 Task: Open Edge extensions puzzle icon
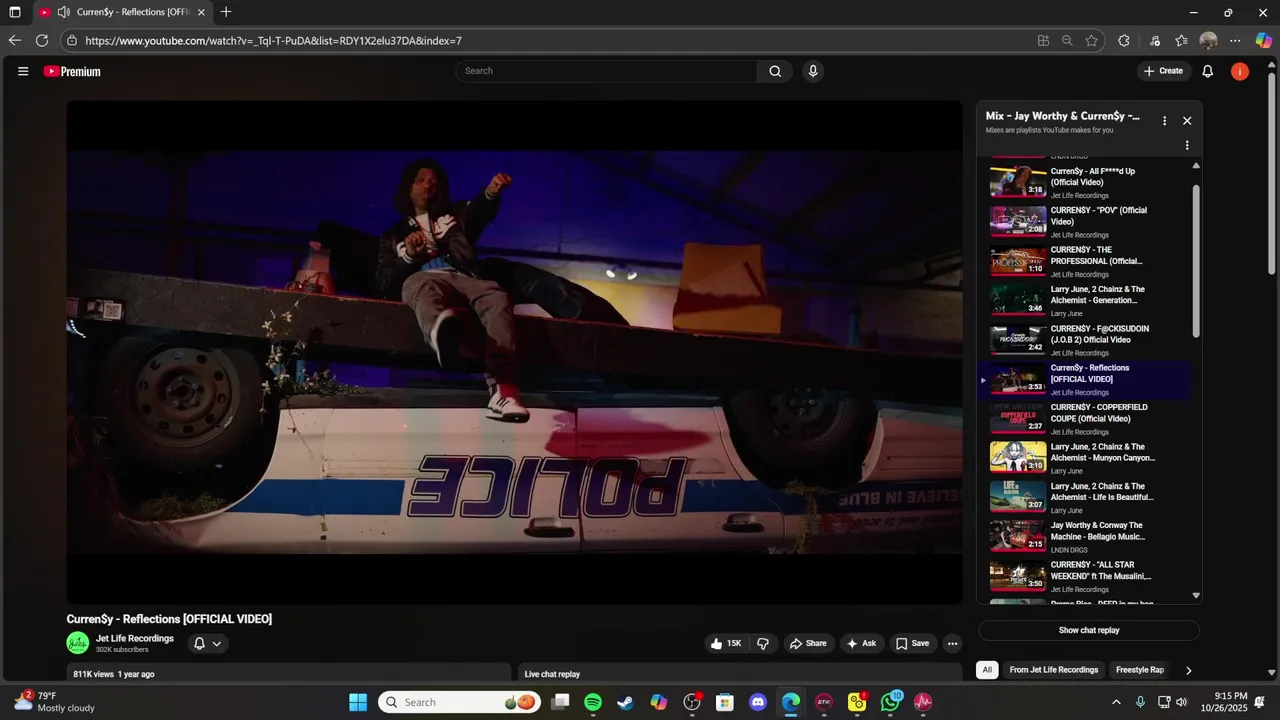(x=1124, y=41)
